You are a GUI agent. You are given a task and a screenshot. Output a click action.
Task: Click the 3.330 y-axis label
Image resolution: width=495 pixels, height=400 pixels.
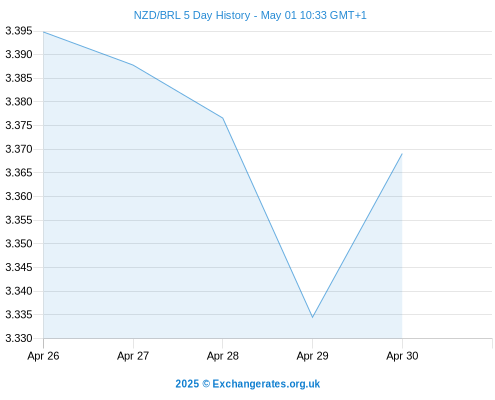19,338
